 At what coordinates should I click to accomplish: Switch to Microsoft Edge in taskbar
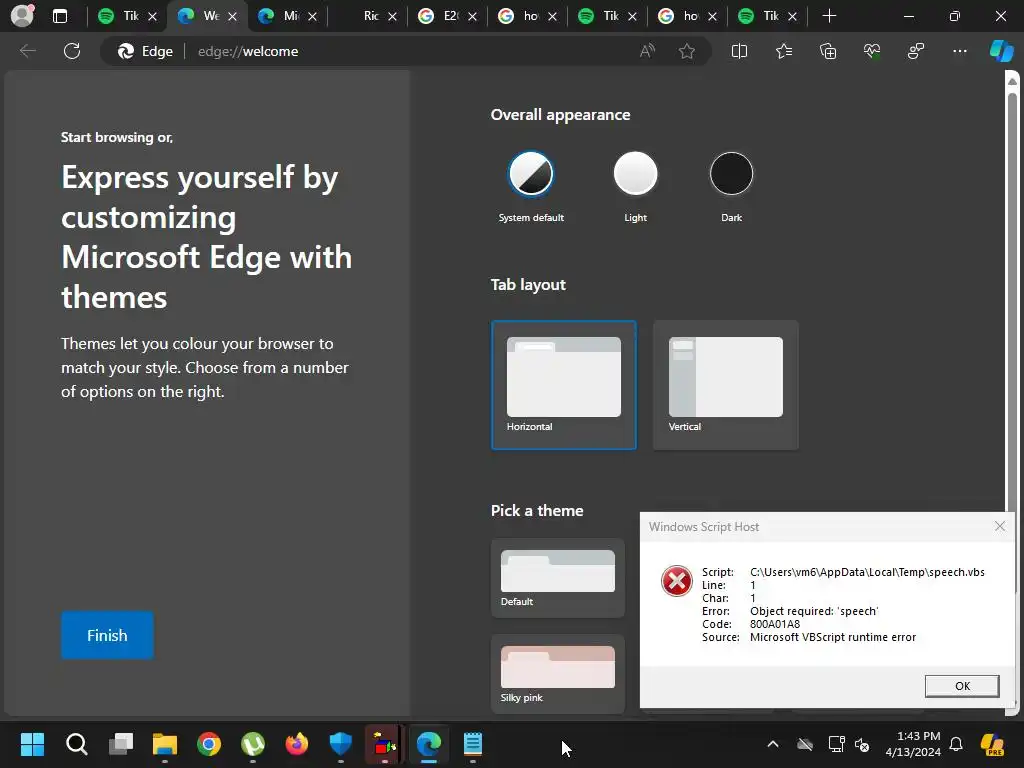tap(429, 744)
